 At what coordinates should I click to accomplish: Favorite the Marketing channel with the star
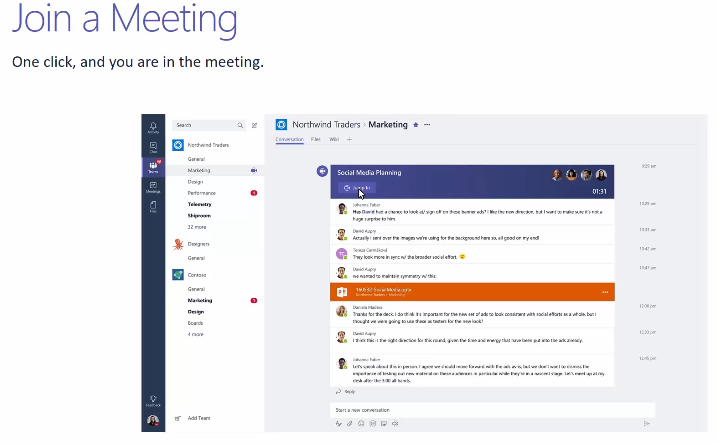coord(416,125)
